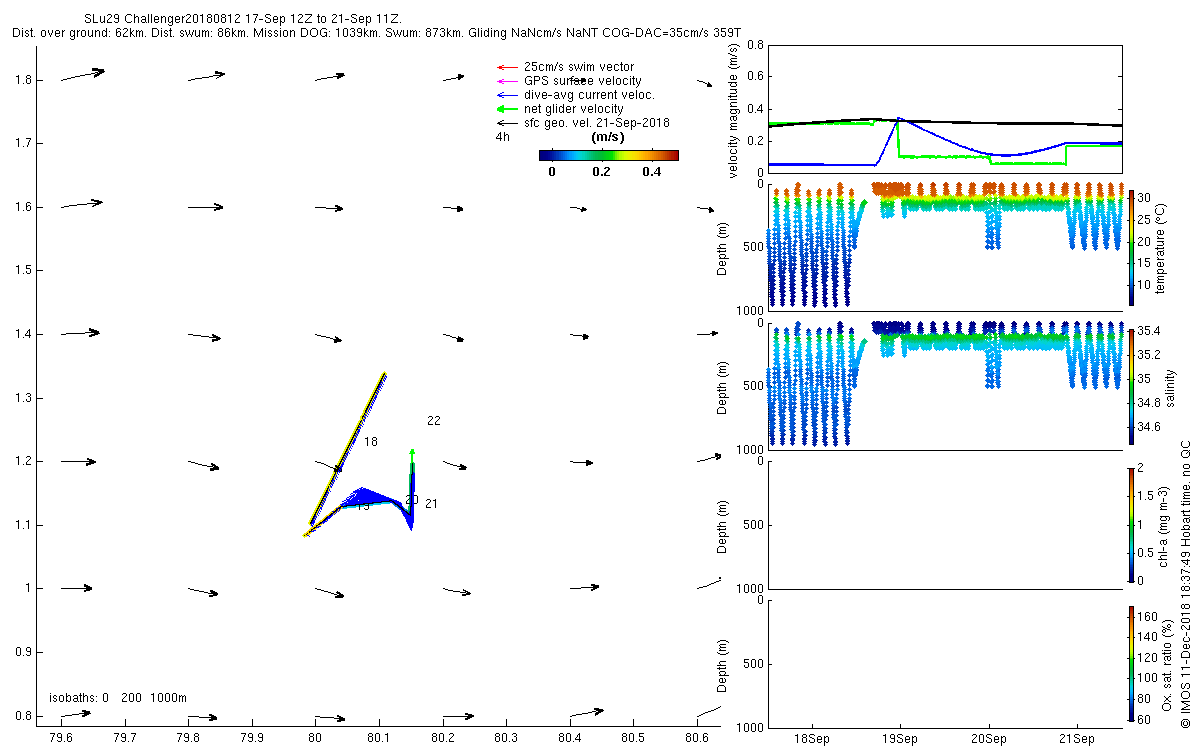Click the '4h' label under the legend
This screenshot has height=750, width=1200.
502,137
